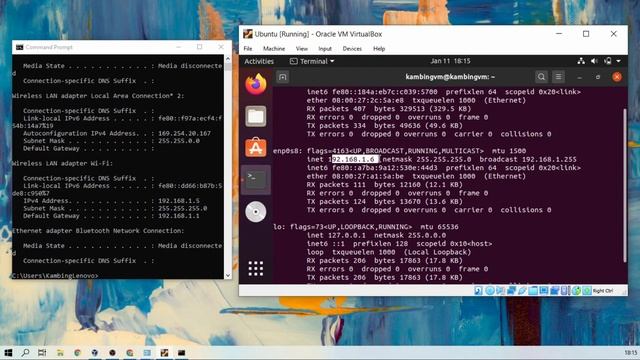This screenshot has height=360, width=640.
Task: Open search in the Ubuntu terminal header
Action: [541, 77]
